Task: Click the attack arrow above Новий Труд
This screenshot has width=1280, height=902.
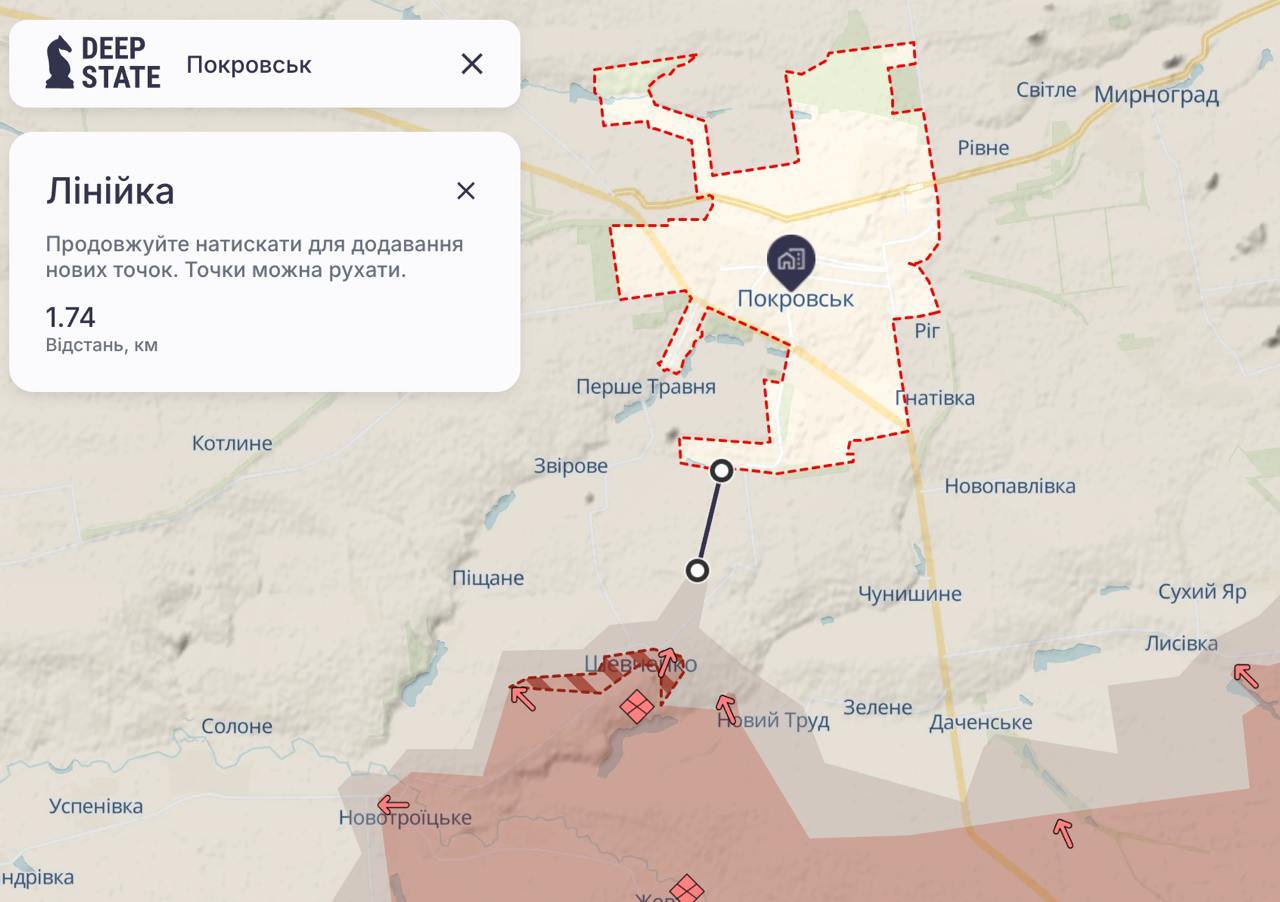Action: tap(726, 708)
